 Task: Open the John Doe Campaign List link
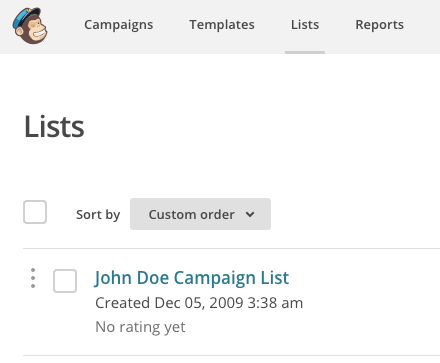click(192, 278)
